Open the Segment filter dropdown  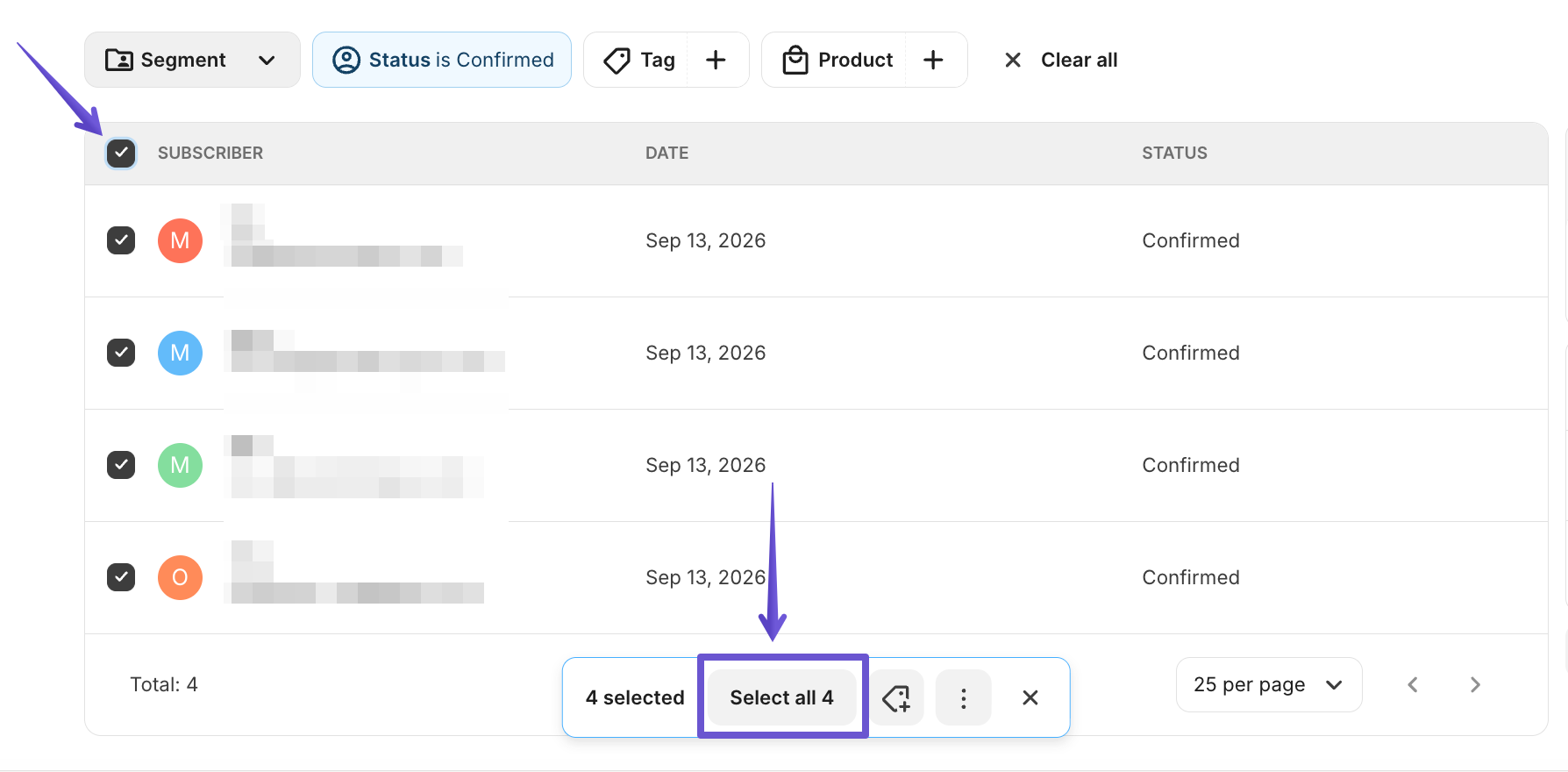coord(192,60)
